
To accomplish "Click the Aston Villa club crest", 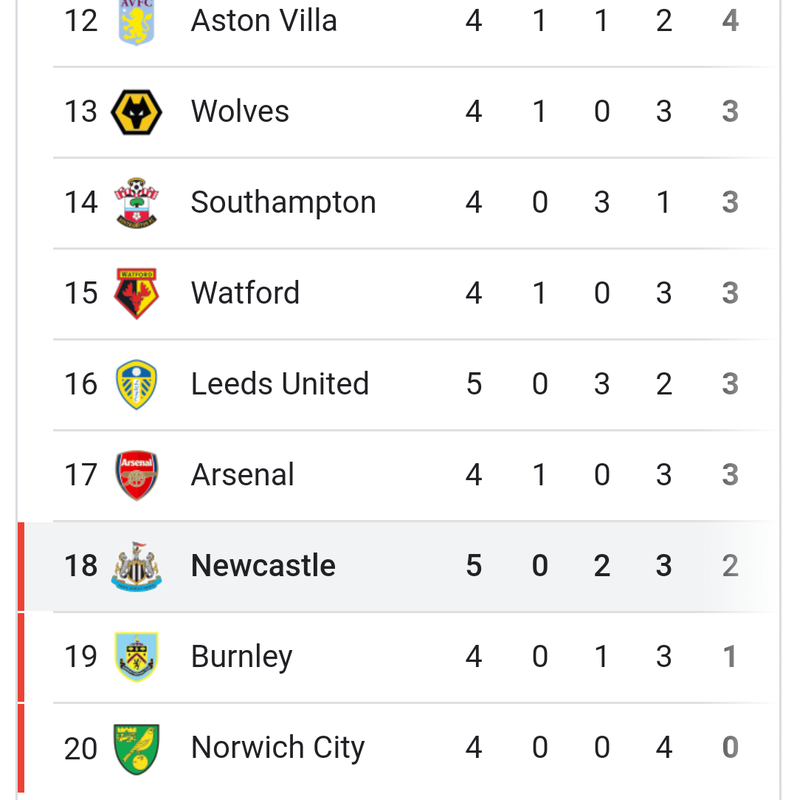I will [136, 22].
